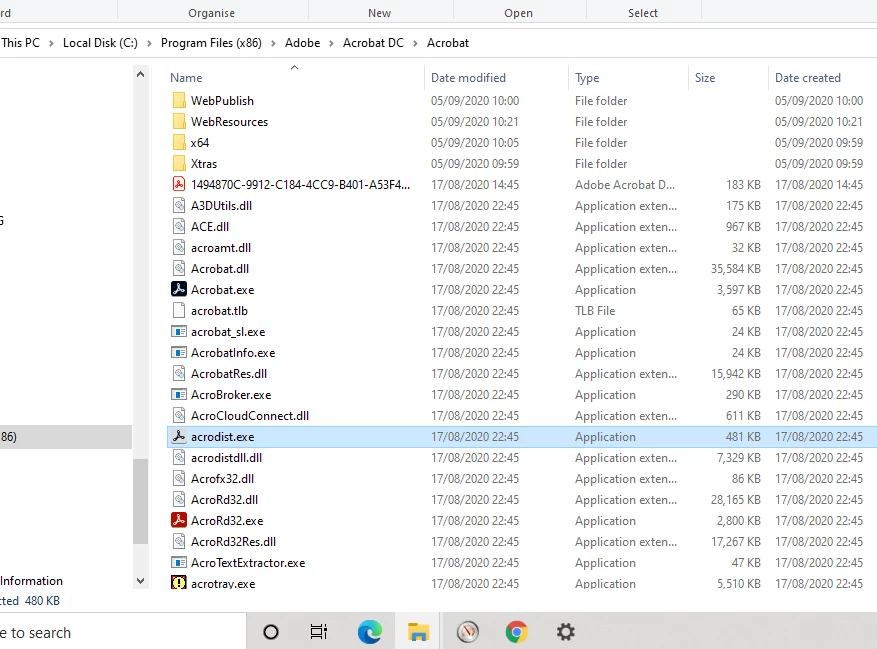Click the Acrofx32.dll file icon
877x649 pixels.
[179, 478]
